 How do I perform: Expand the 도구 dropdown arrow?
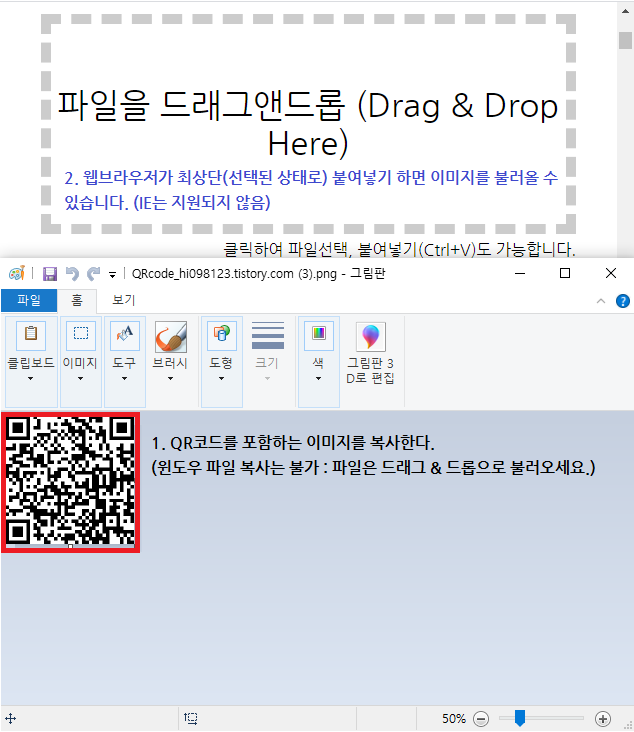click(124, 379)
